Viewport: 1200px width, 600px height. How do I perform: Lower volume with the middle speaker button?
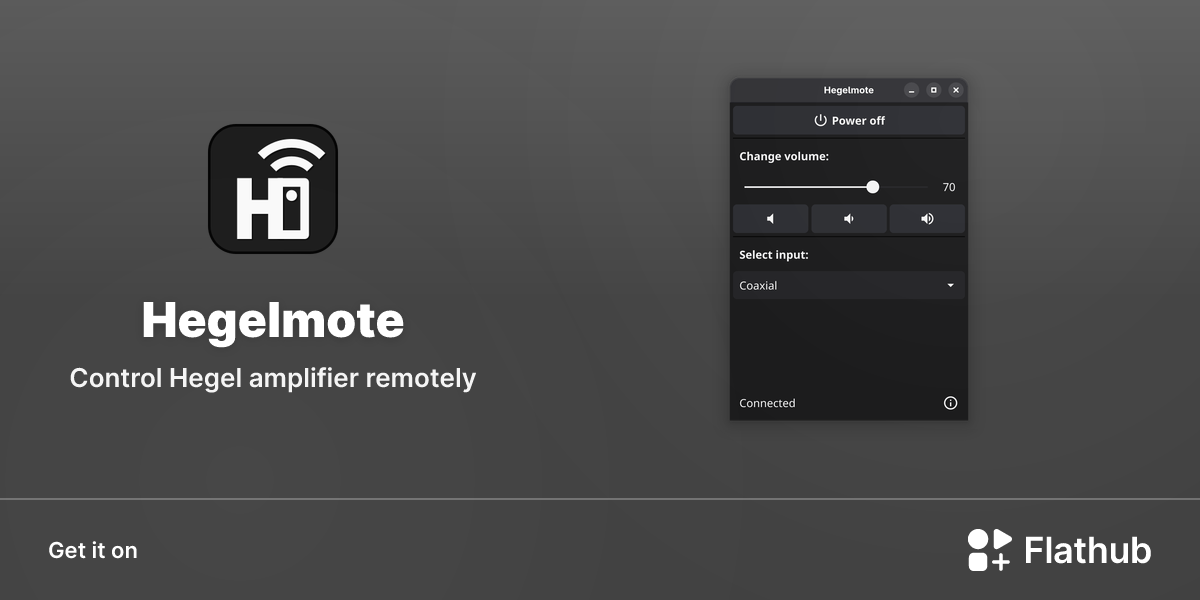click(x=849, y=219)
